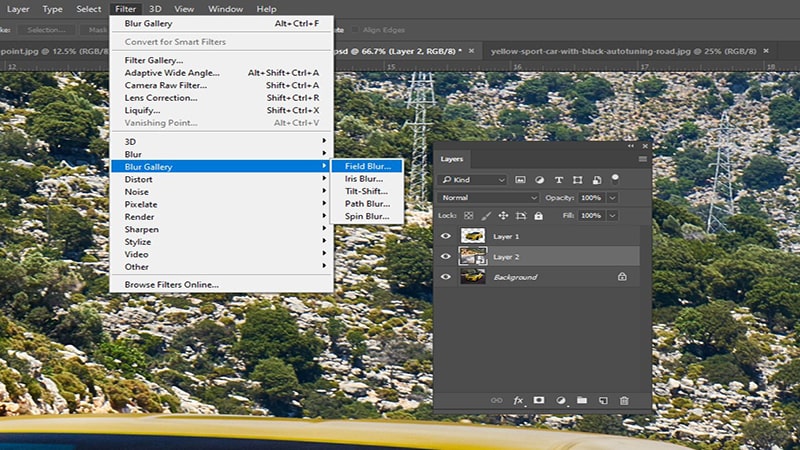Expand the Distort submenu

[x=222, y=179]
